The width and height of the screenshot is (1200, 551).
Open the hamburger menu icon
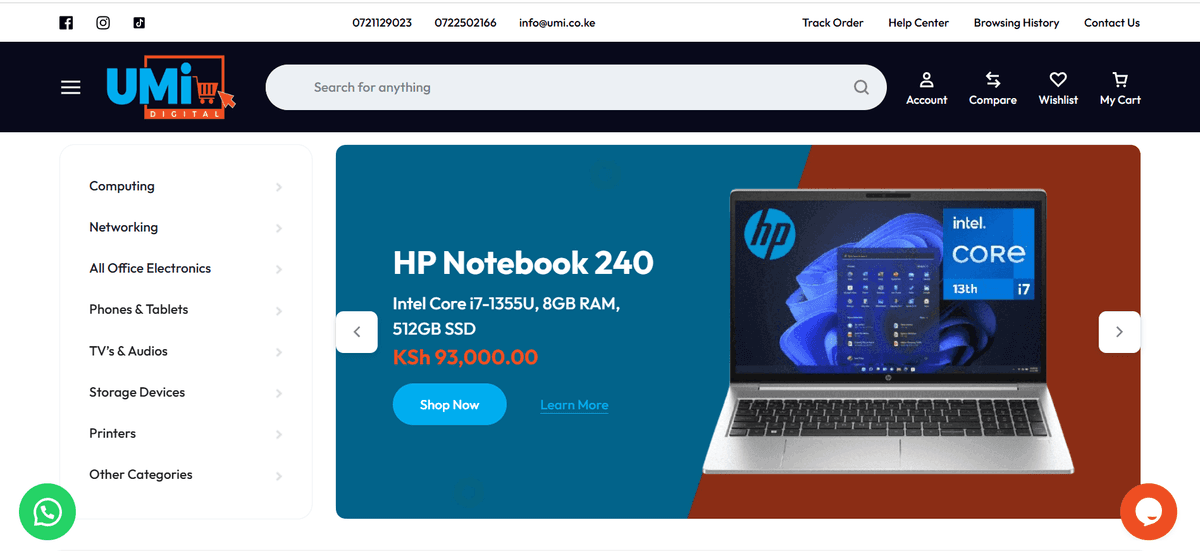point(70,87)
